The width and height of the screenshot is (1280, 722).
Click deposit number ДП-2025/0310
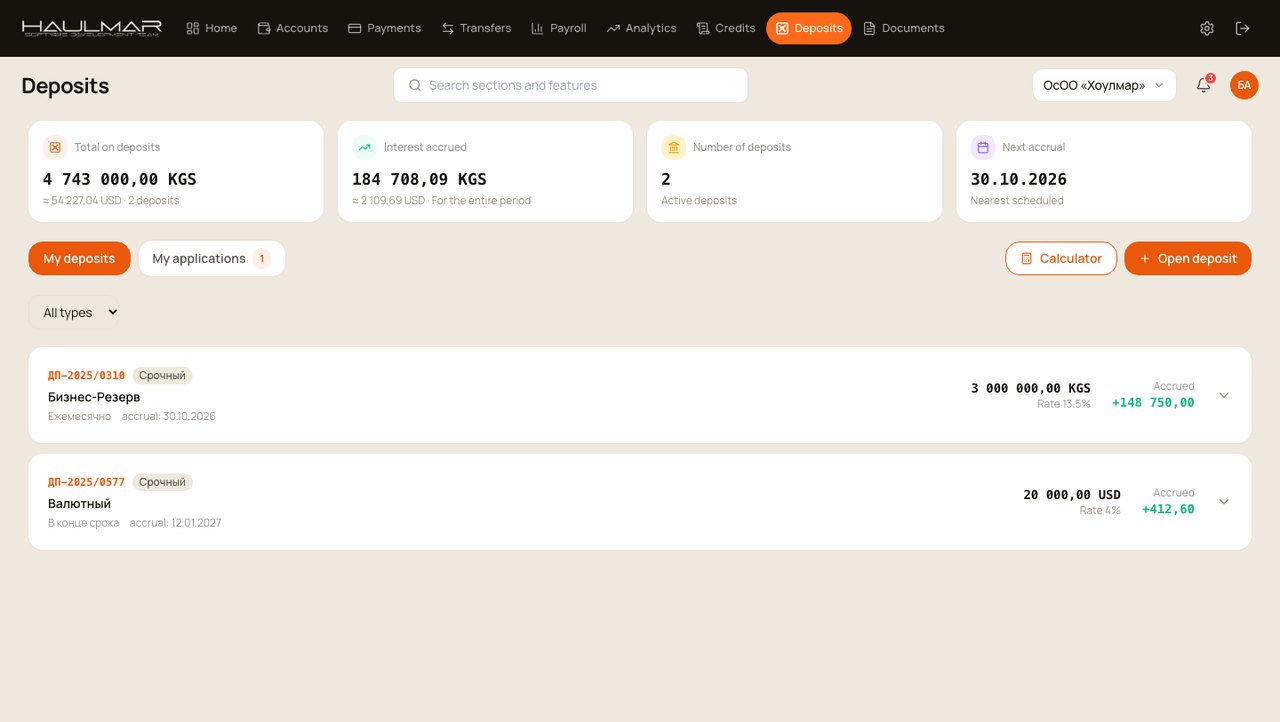[86, 376]
